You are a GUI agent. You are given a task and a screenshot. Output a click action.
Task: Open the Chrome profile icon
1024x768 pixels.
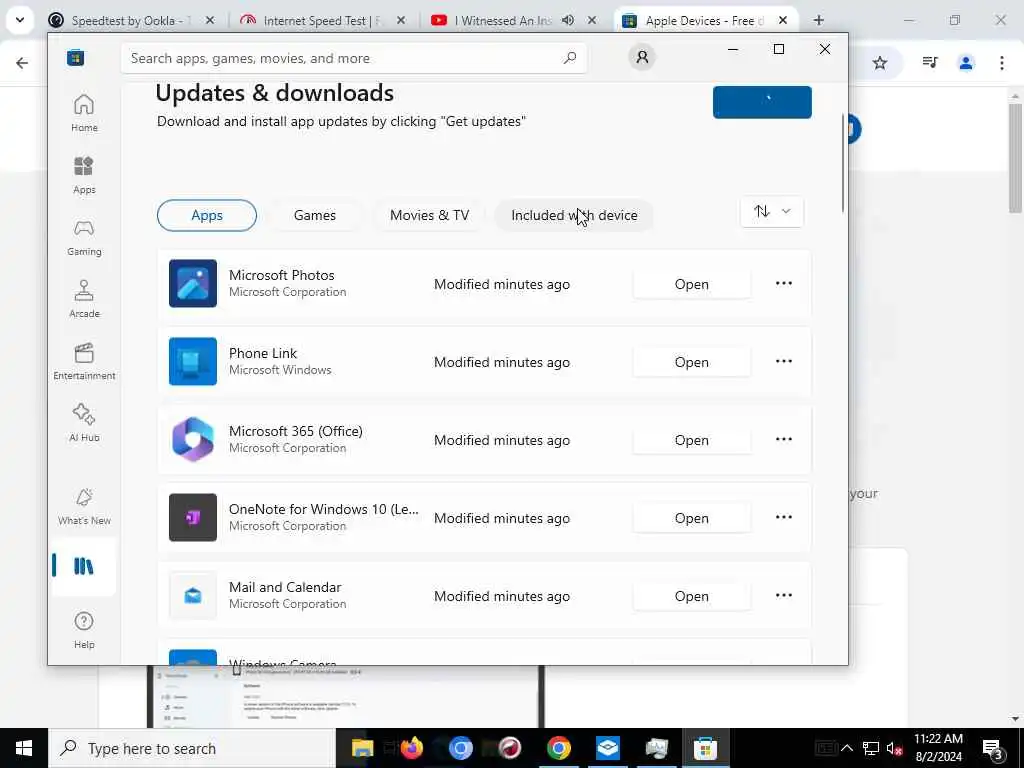(x=966, y=63)
